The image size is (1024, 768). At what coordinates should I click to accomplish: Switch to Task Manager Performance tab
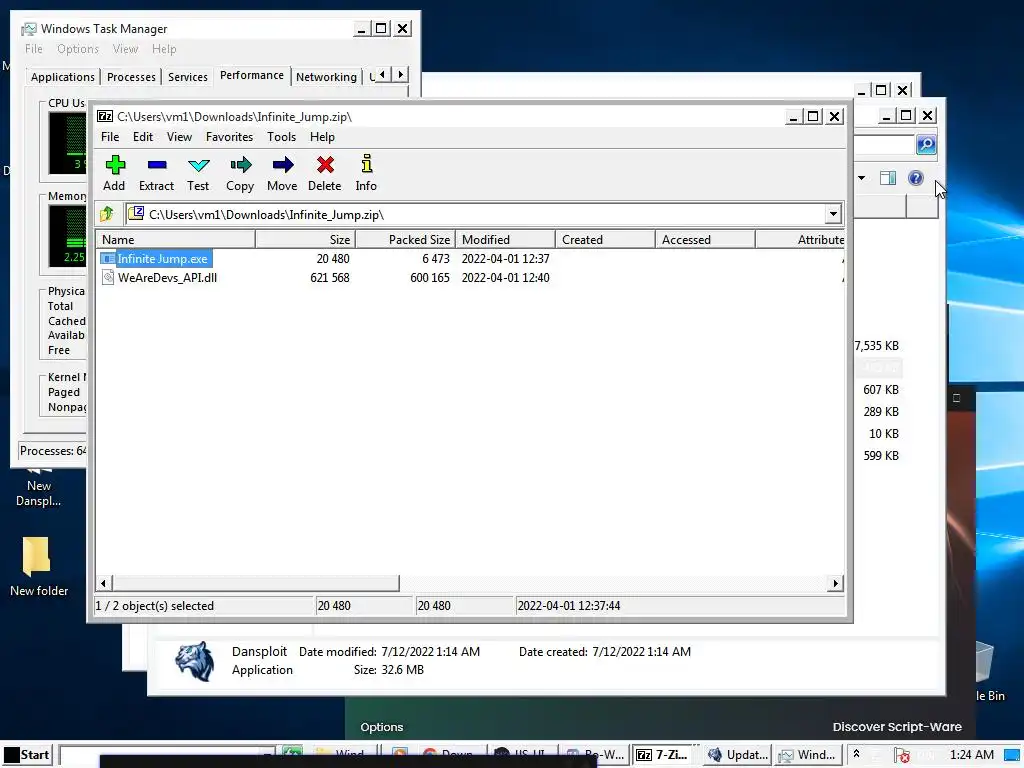pos(251,75)
